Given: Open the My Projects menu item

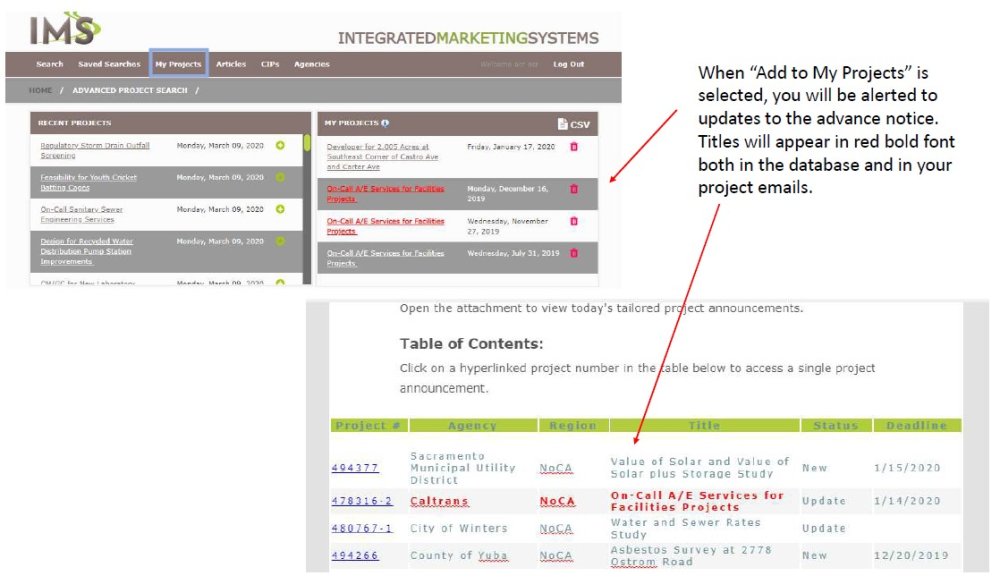Looking at the screenshot, I should 178,63.
